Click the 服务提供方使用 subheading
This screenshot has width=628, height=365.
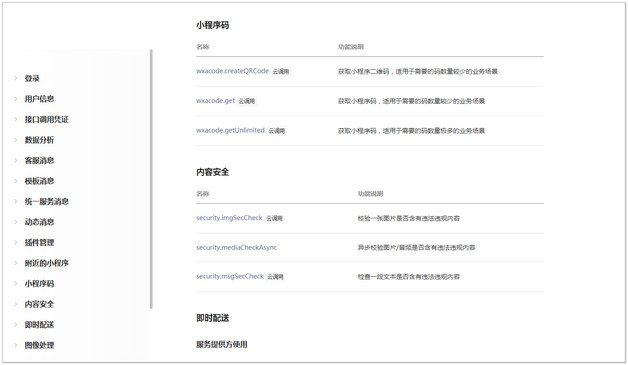(x=221, y=344)
